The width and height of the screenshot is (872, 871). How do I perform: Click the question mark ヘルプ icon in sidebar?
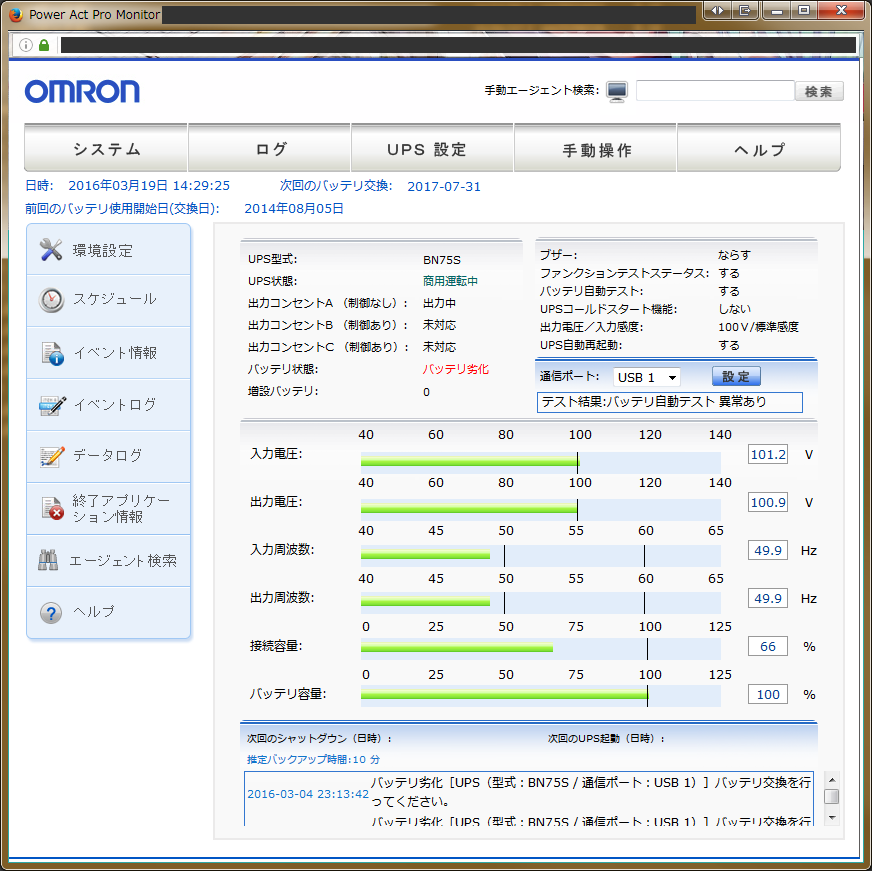click(51, 612)
